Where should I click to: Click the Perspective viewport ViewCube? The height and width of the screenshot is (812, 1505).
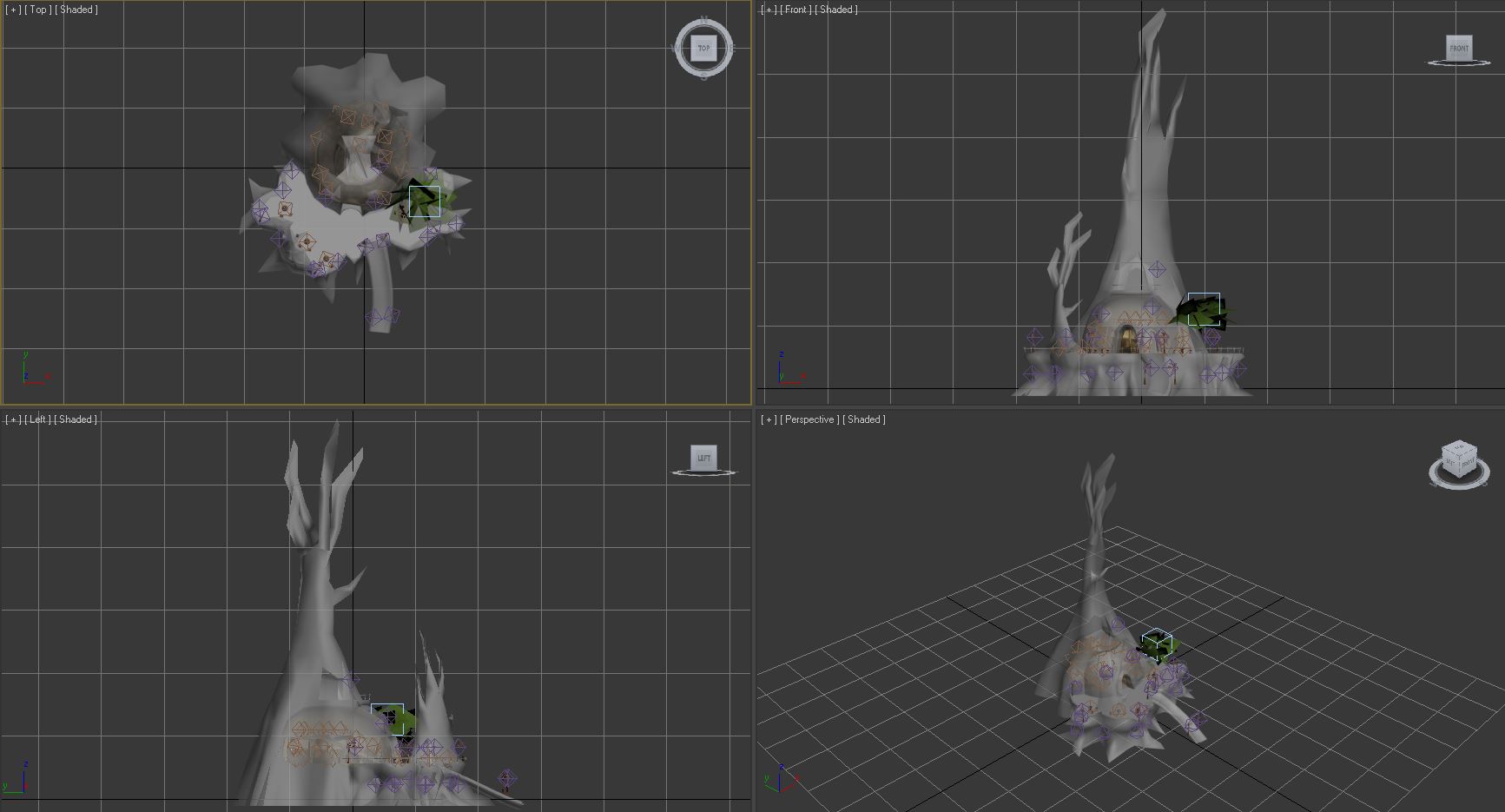[1459, 461]
